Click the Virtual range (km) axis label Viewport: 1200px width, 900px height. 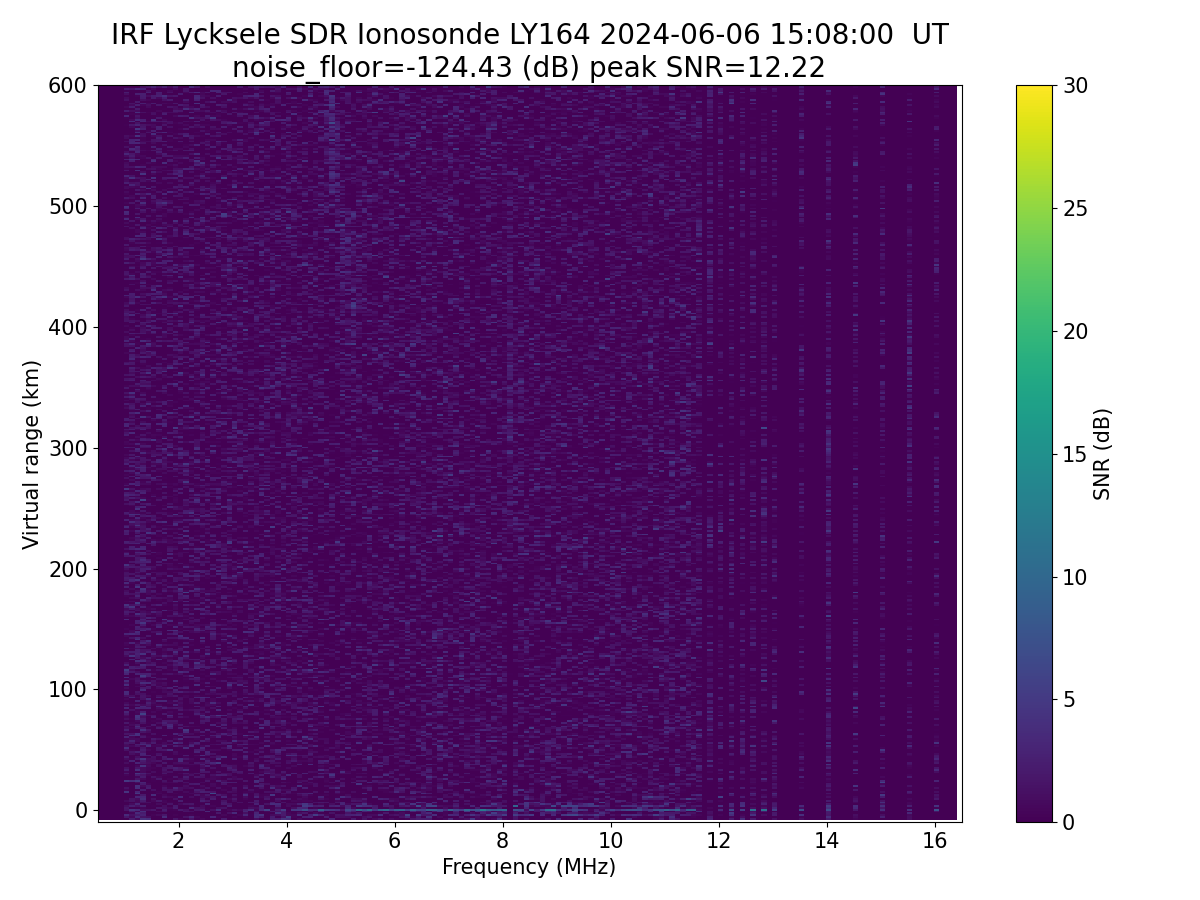click(32, 454)
